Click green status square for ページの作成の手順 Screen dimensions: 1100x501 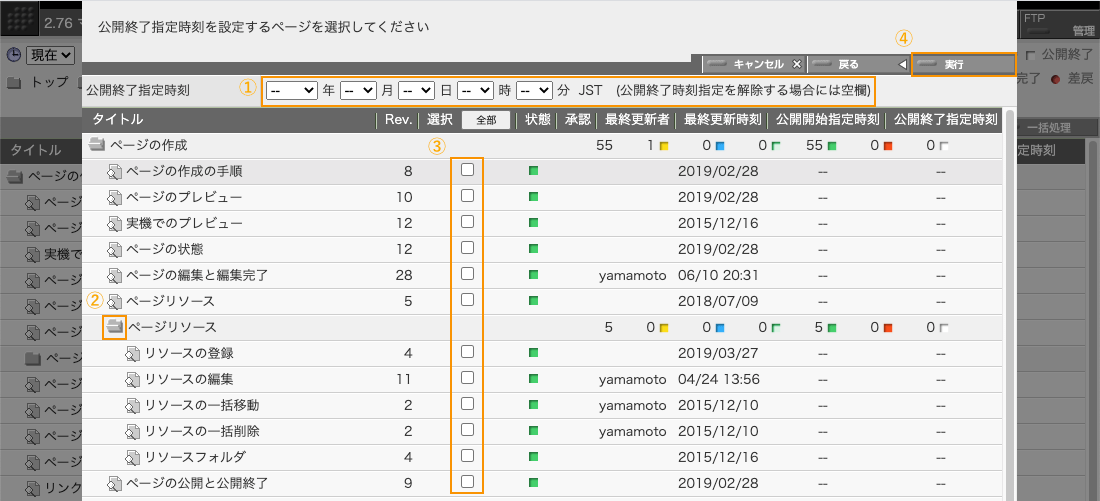533,171
